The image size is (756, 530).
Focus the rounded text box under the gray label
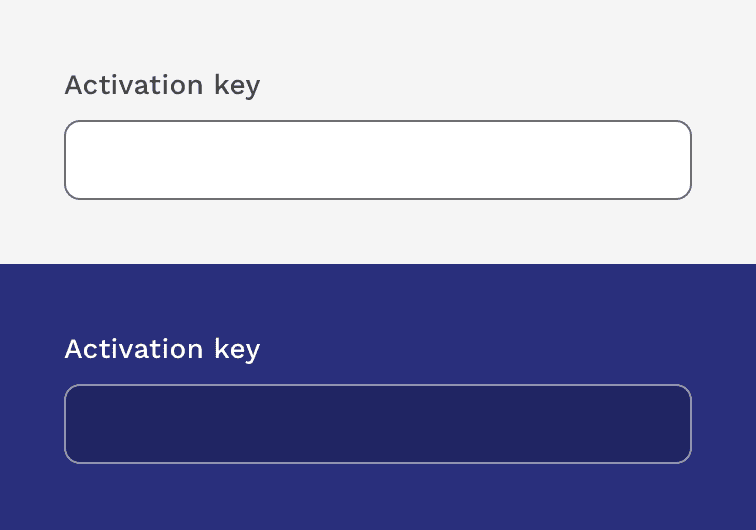pyautogui.click(x=378, y=160)
